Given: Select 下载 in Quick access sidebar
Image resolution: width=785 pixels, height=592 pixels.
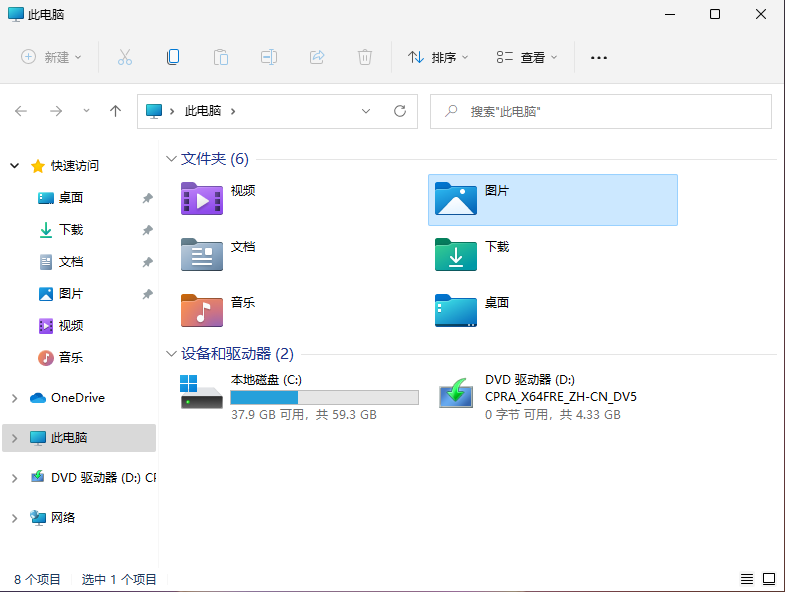Looking at the screenshot, I should click(x=71, y=230).
